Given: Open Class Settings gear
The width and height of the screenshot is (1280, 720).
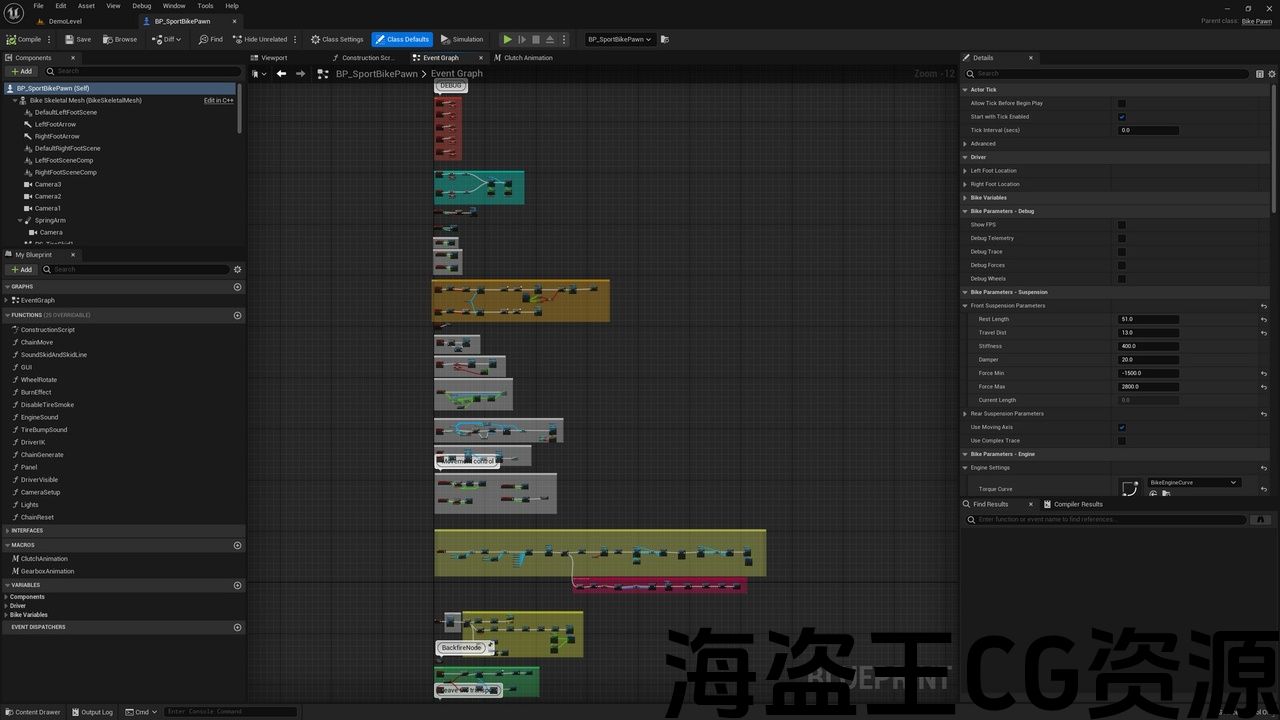Looking at the screenshot, I should 337,40.
